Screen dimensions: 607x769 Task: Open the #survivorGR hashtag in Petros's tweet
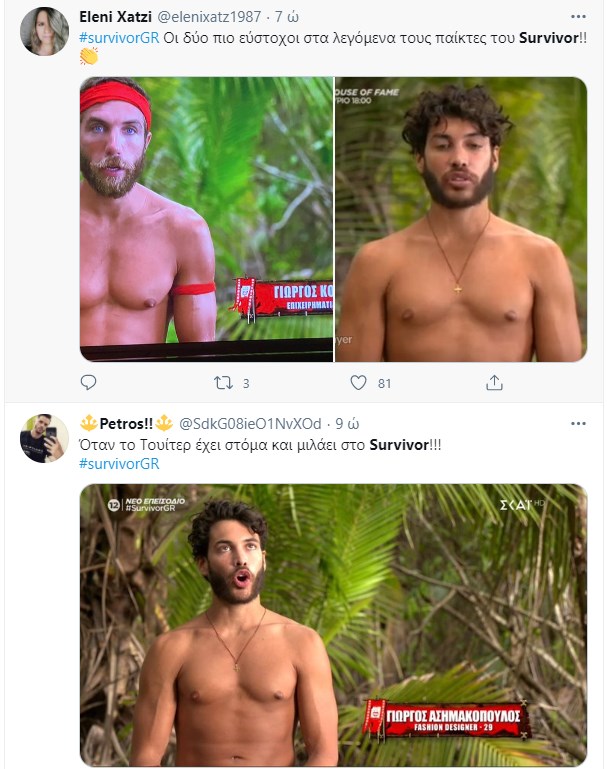119,463
